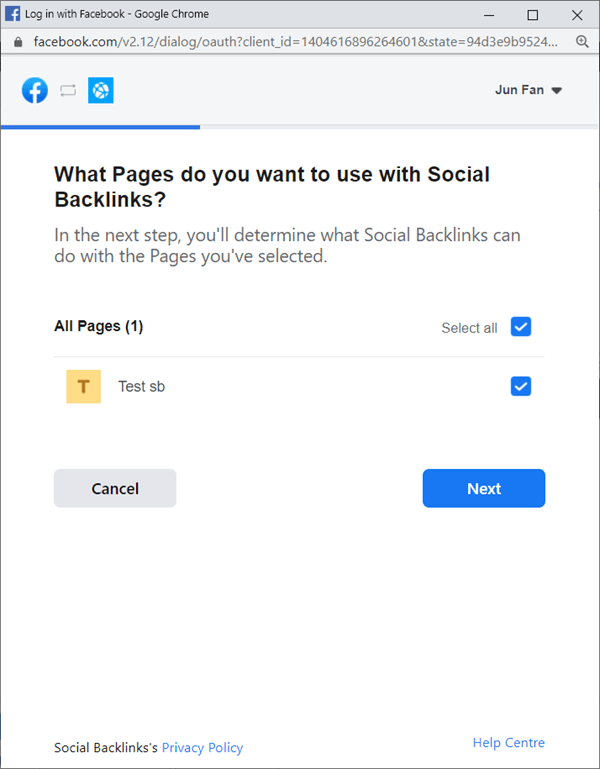Image resolution: width=600 pixels, height=769 pixels.
Task: Click the blue progress bar
Action: [100, 127]
